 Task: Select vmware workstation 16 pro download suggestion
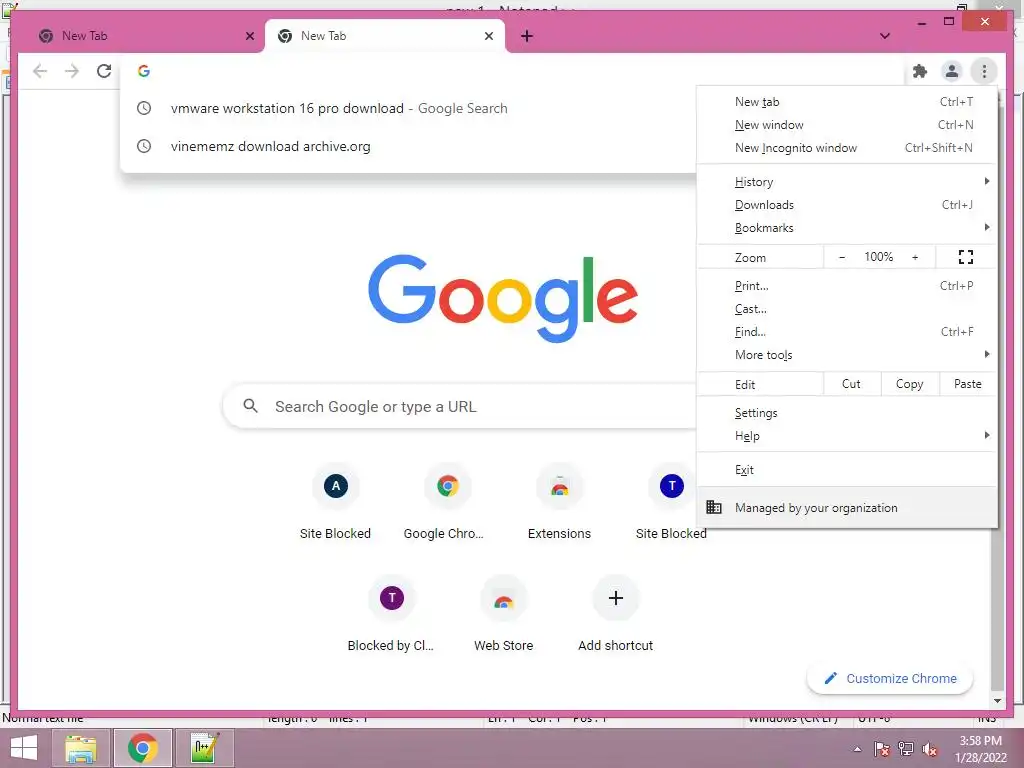408,108
